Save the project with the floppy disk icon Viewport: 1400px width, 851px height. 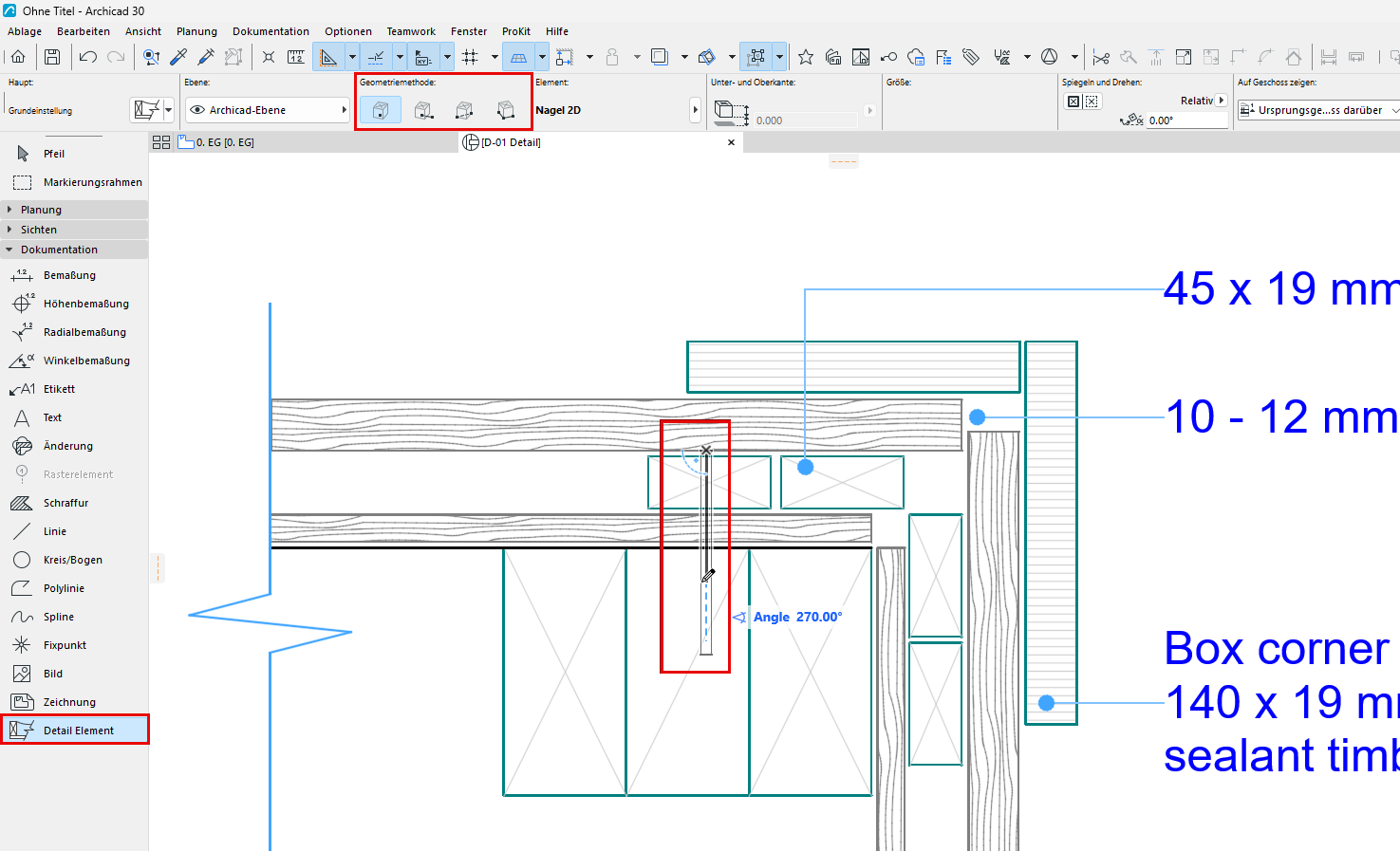tap(52, 57)
